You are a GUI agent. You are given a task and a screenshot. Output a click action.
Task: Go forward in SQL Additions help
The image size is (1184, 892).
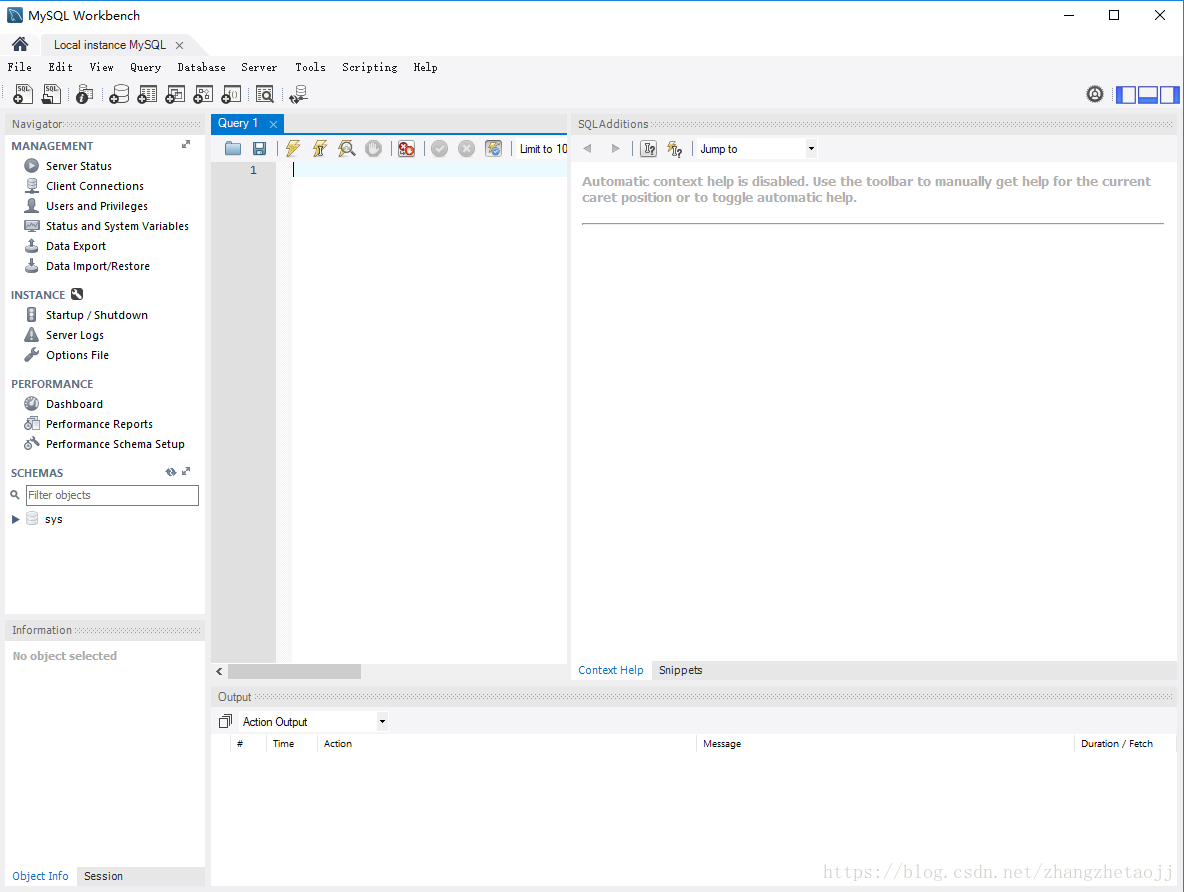coord(615,149)
